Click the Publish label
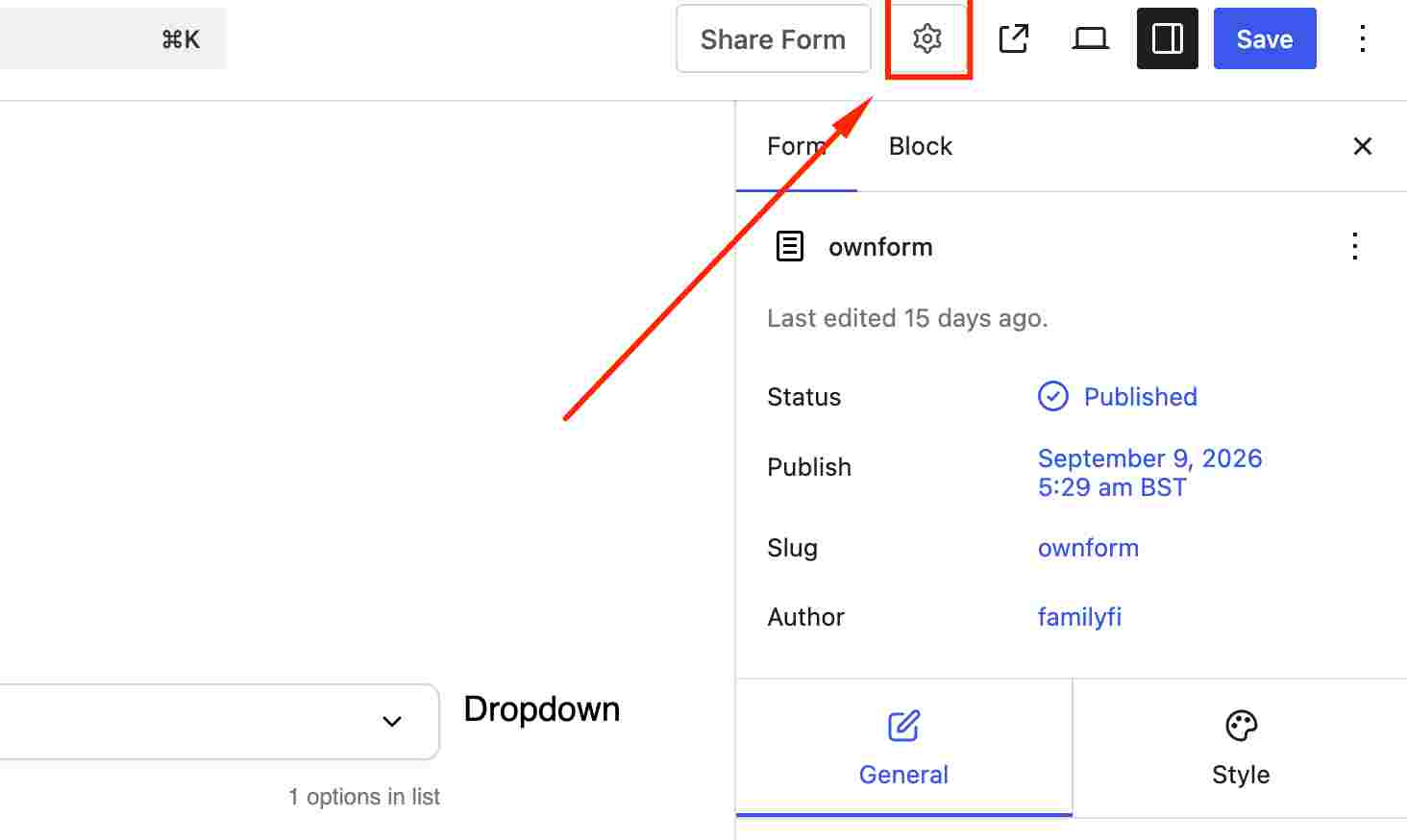1407x840 pixels. pos(809,467)
